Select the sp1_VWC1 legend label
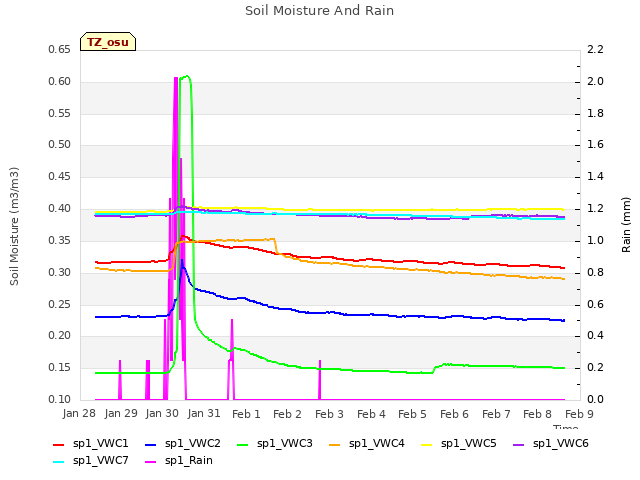This screenshot has width=640, height=480. point(100,444)
